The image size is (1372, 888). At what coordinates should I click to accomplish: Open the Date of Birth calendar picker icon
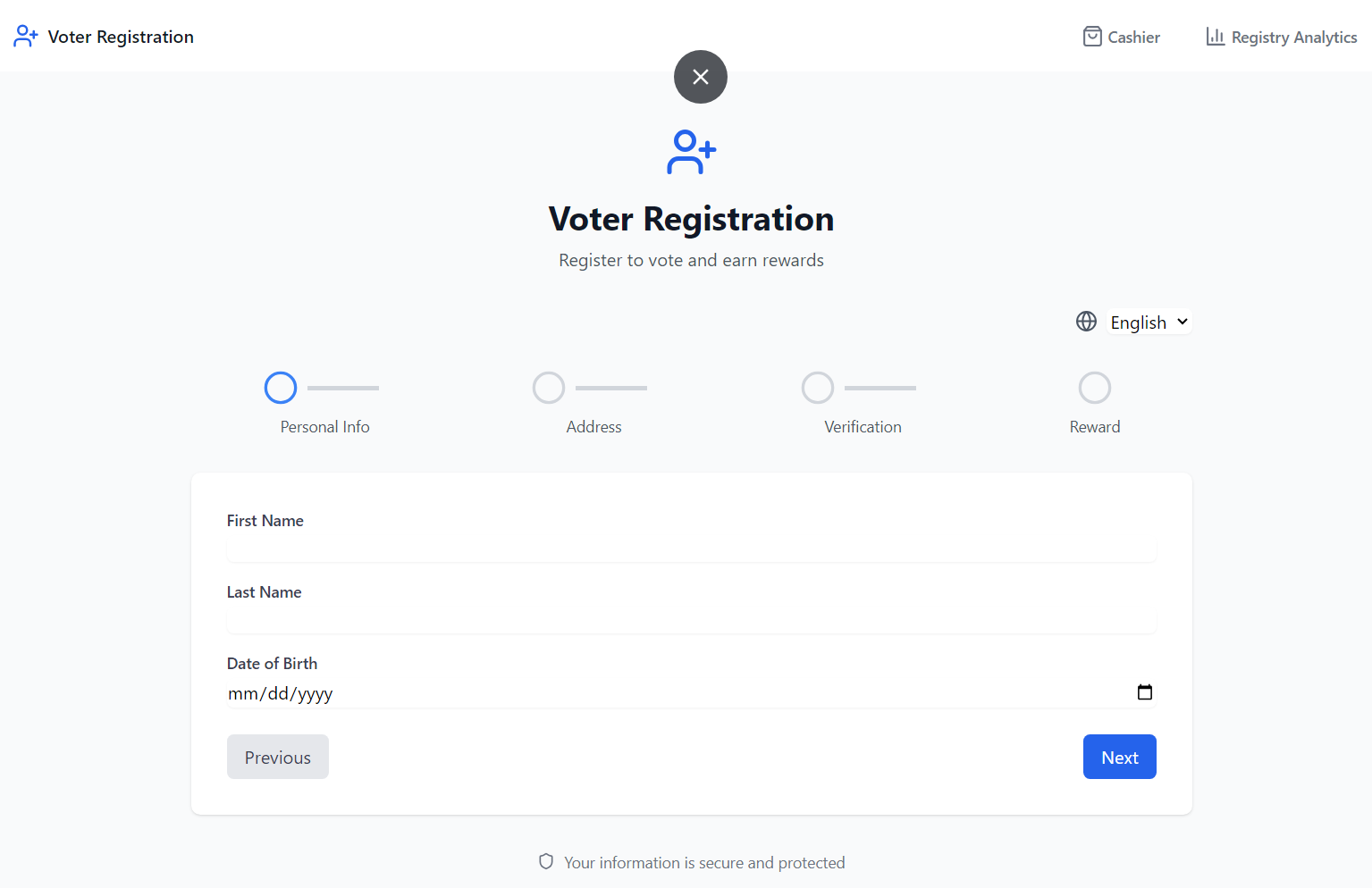1144,691
